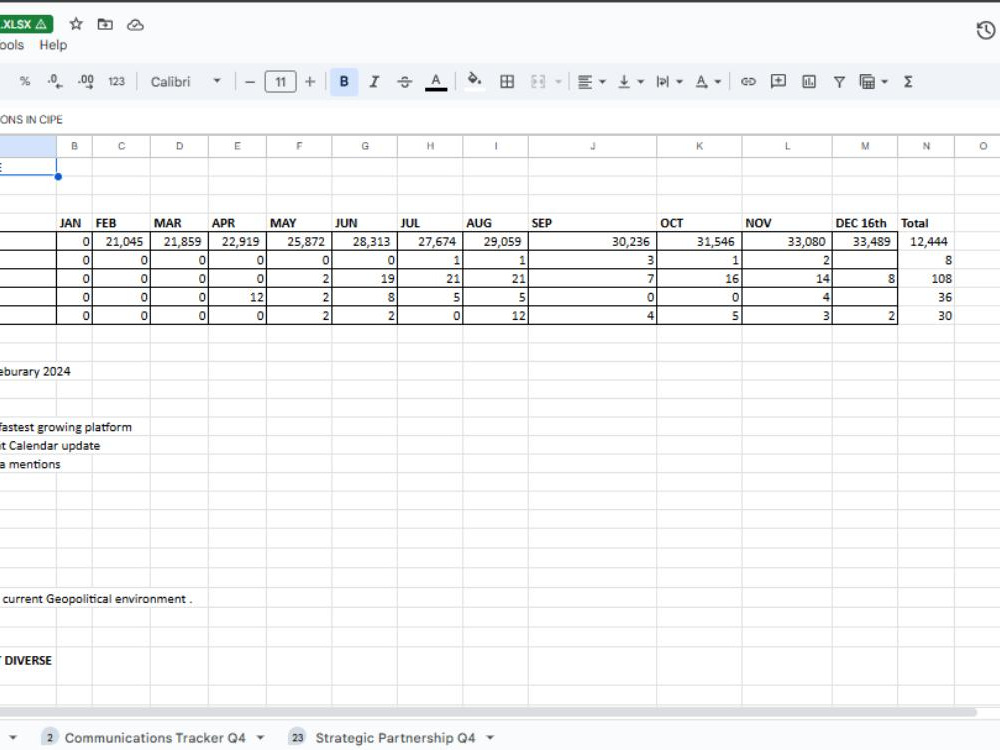1000x750 pixels.
Task: Click the filter views icon
Action: pyautogui.click(x=867, y=82)
